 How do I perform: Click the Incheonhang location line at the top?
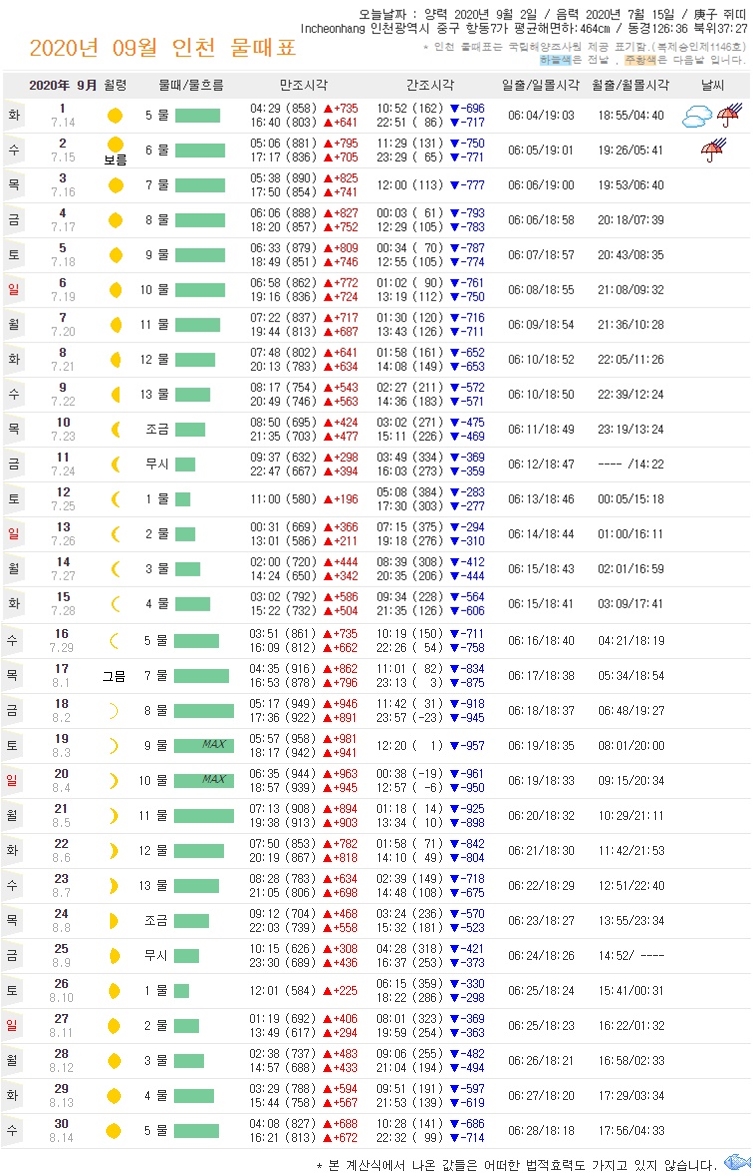coord(524,28)
